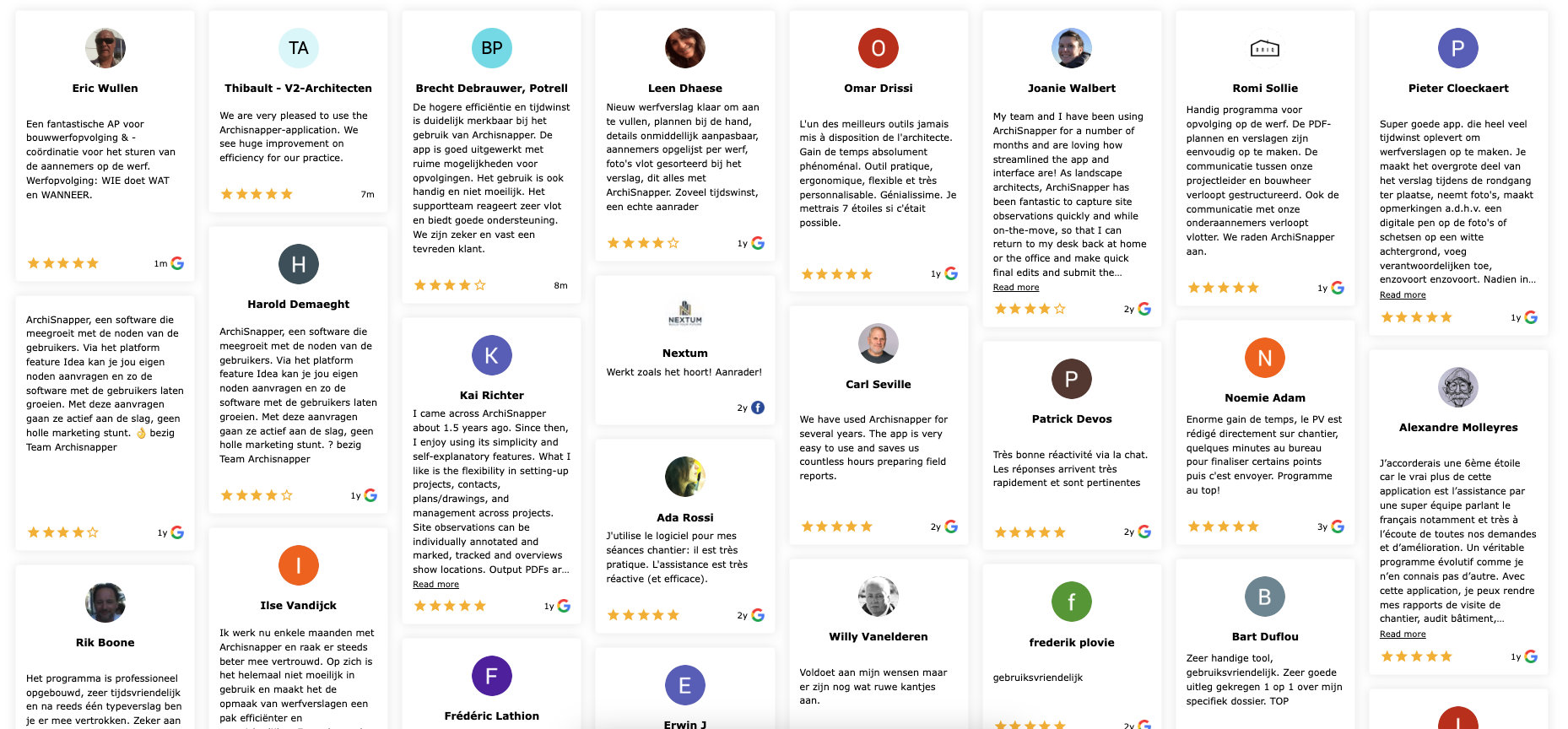The width and height of the screenshot is (1568, 729).
Task: Click the Google icon on Noemie Adam's review
Action: (1338, 526)
